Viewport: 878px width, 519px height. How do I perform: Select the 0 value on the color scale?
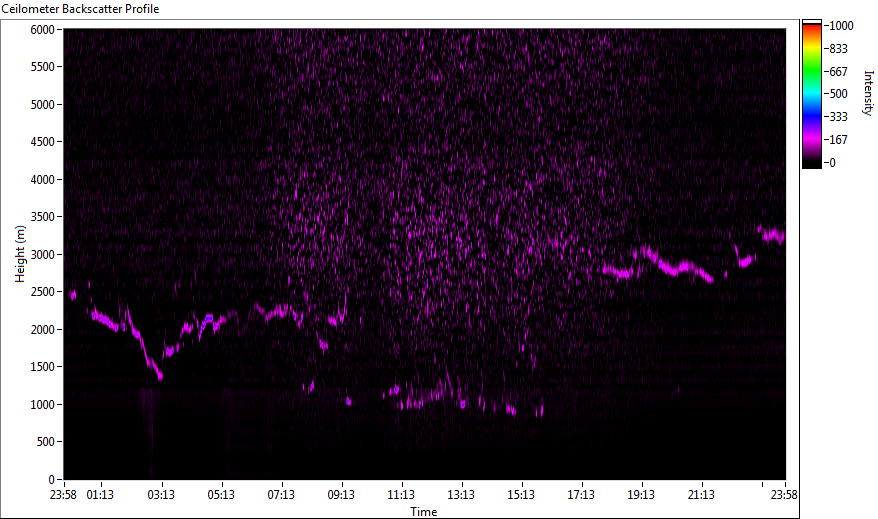pos(833,163)
